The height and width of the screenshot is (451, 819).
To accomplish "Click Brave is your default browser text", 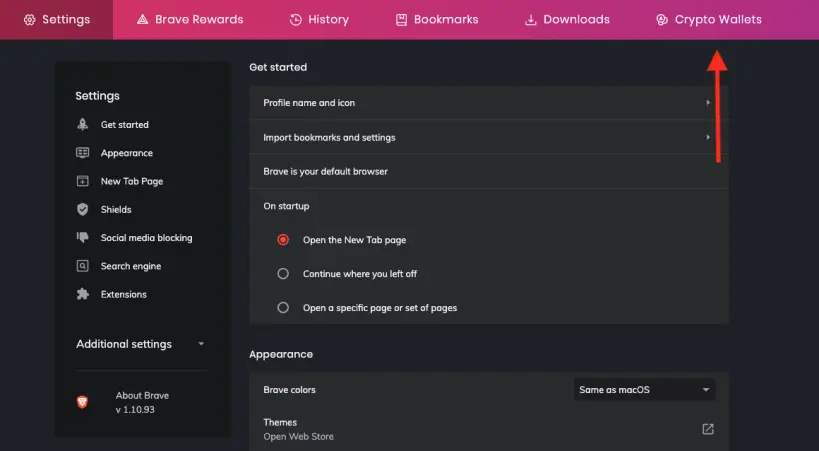I will 325,171.
